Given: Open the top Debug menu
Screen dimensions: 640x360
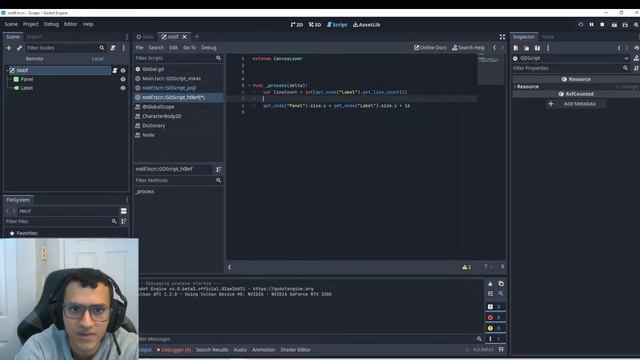Looking at the screenshot, I should pos(51,24).
